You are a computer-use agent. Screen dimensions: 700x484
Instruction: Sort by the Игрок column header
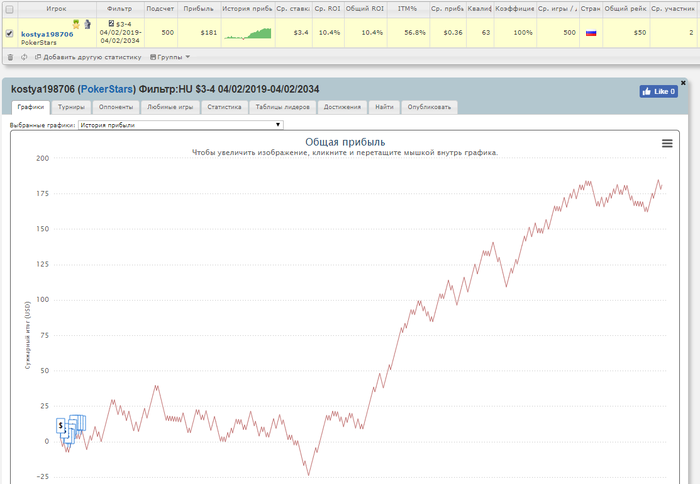(x=56, y=8)
